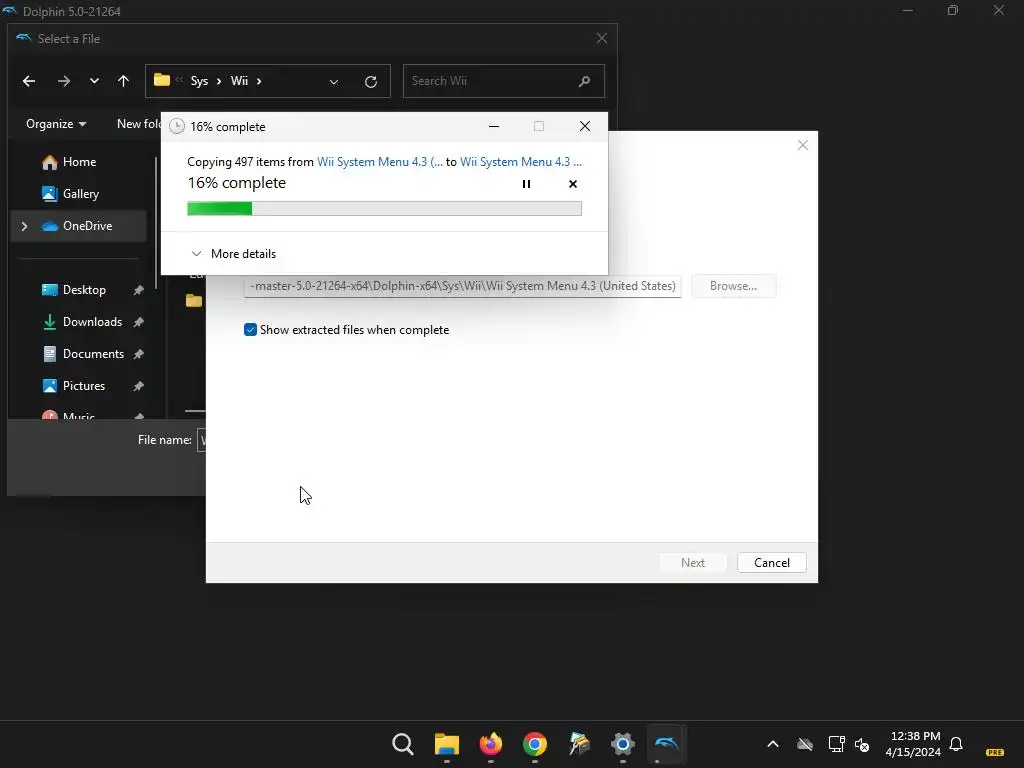This screenshot has height=768, width=1024.
Task: Select Gallery in navigation pane
Action: tap(71, 194)
